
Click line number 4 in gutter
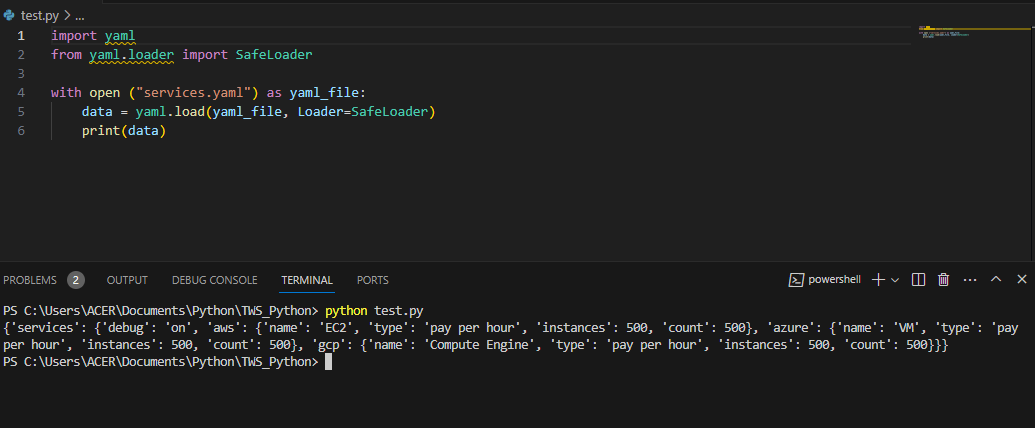(x=20, y=92)
